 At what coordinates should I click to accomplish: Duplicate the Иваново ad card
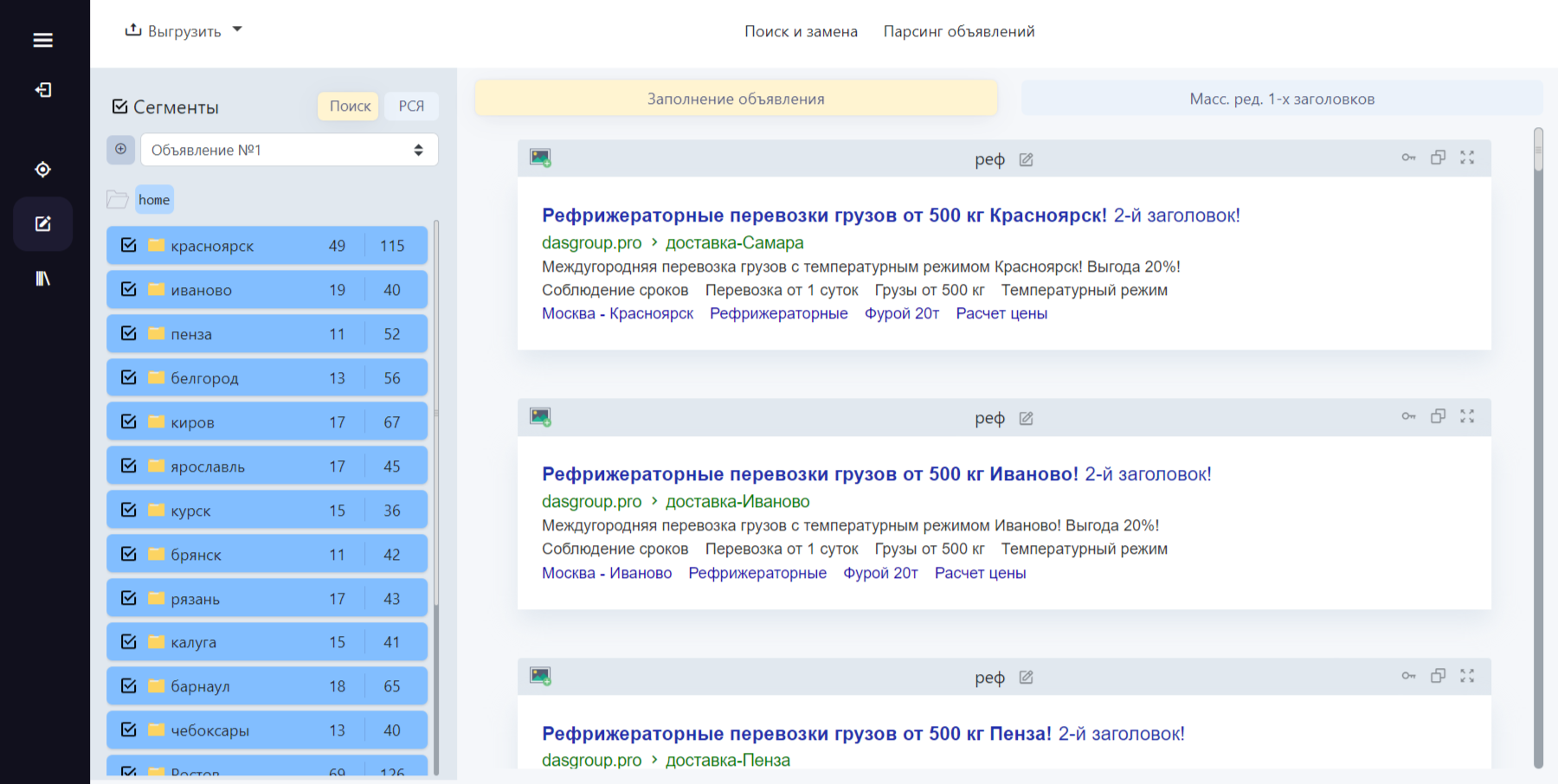click(1438, 416)
